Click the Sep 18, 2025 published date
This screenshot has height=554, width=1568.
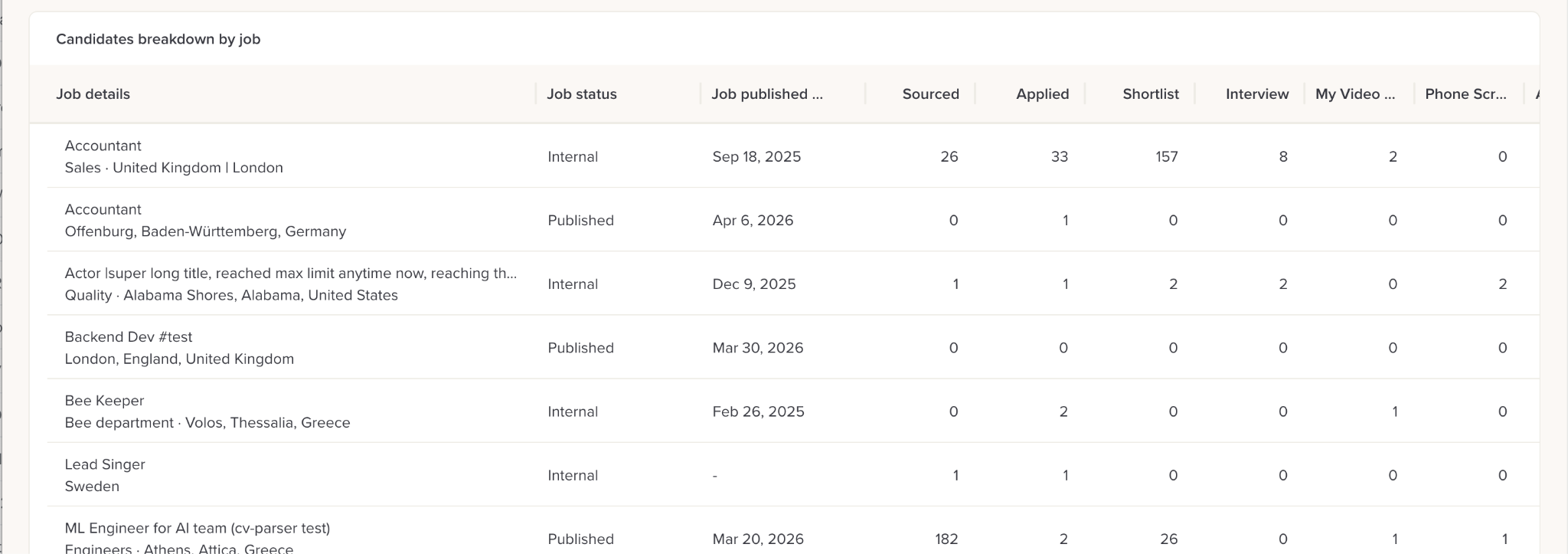pyautogui.click(x=756, y=157)
